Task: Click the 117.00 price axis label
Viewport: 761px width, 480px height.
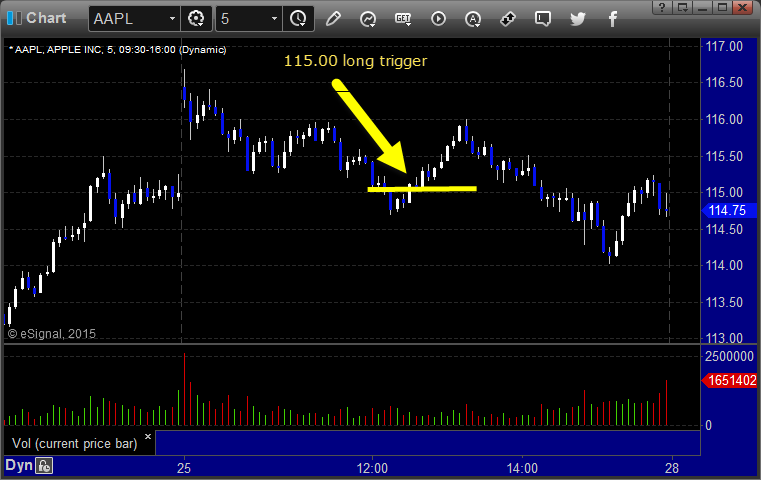Action: point(724,47)
